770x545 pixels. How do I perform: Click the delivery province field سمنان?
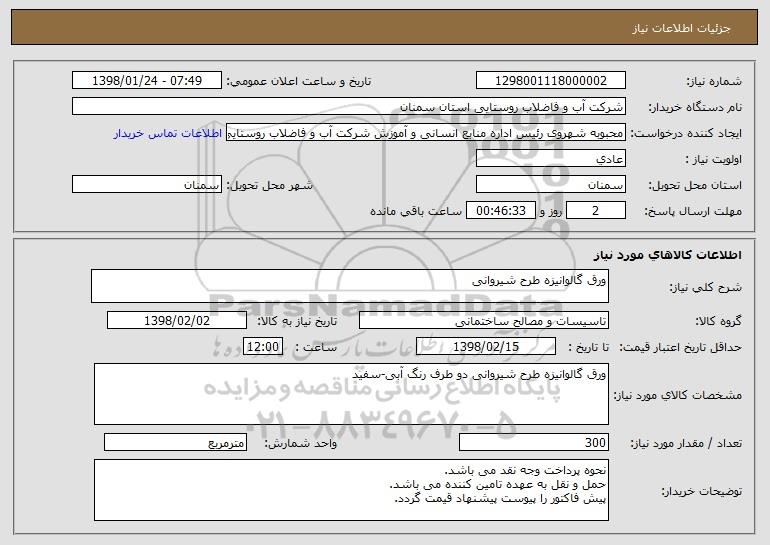click(x=550, y=185)
